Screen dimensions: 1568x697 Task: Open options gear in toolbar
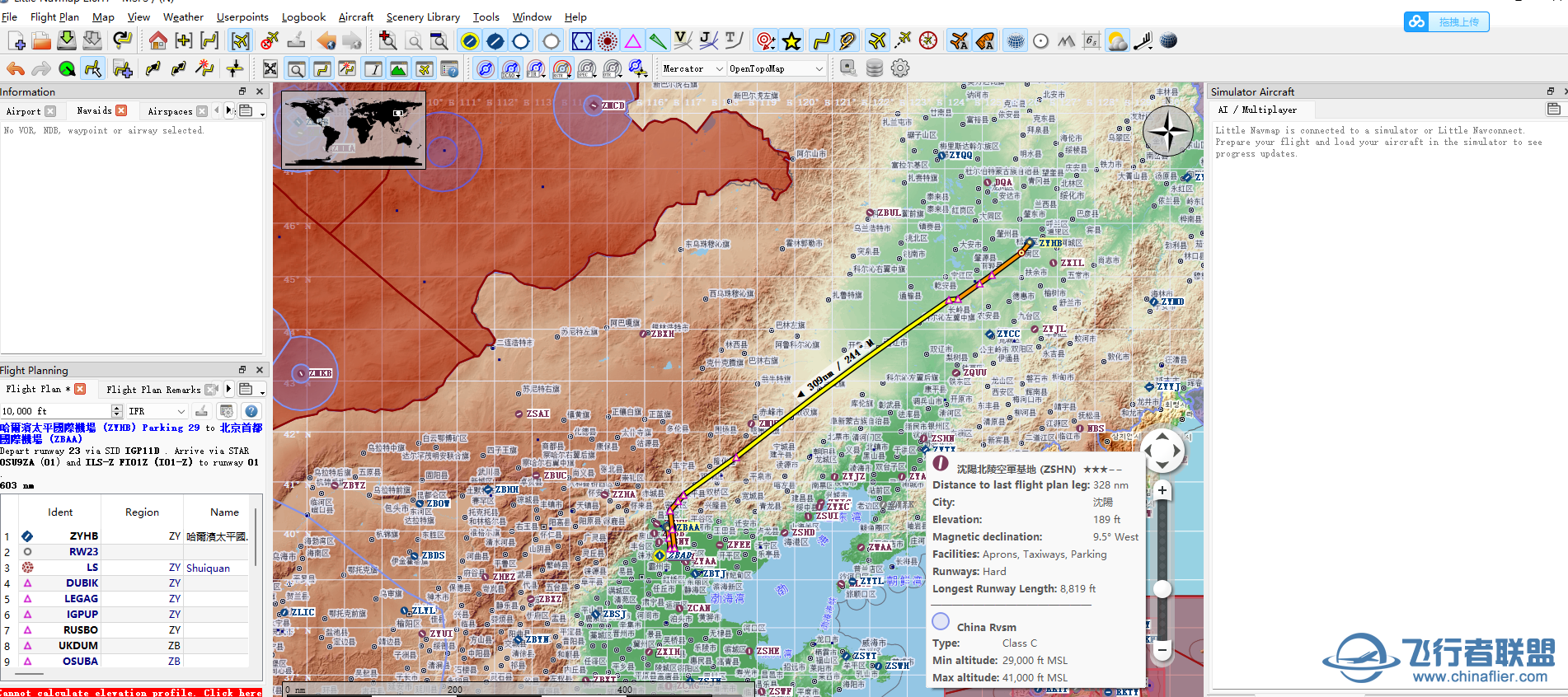click(x=900, y=68)
